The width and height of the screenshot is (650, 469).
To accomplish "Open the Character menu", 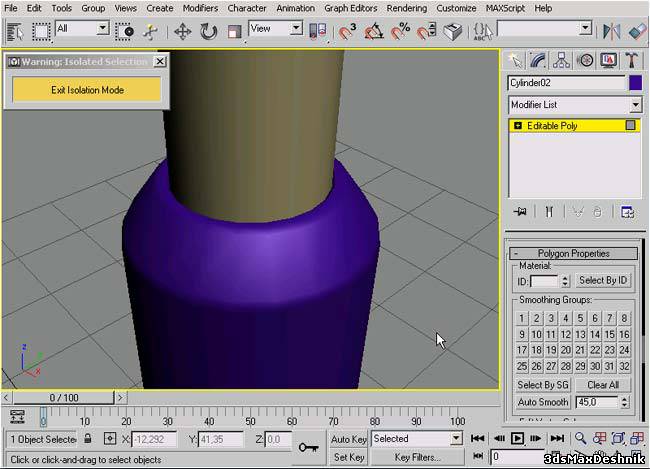I will coord(247,8).
